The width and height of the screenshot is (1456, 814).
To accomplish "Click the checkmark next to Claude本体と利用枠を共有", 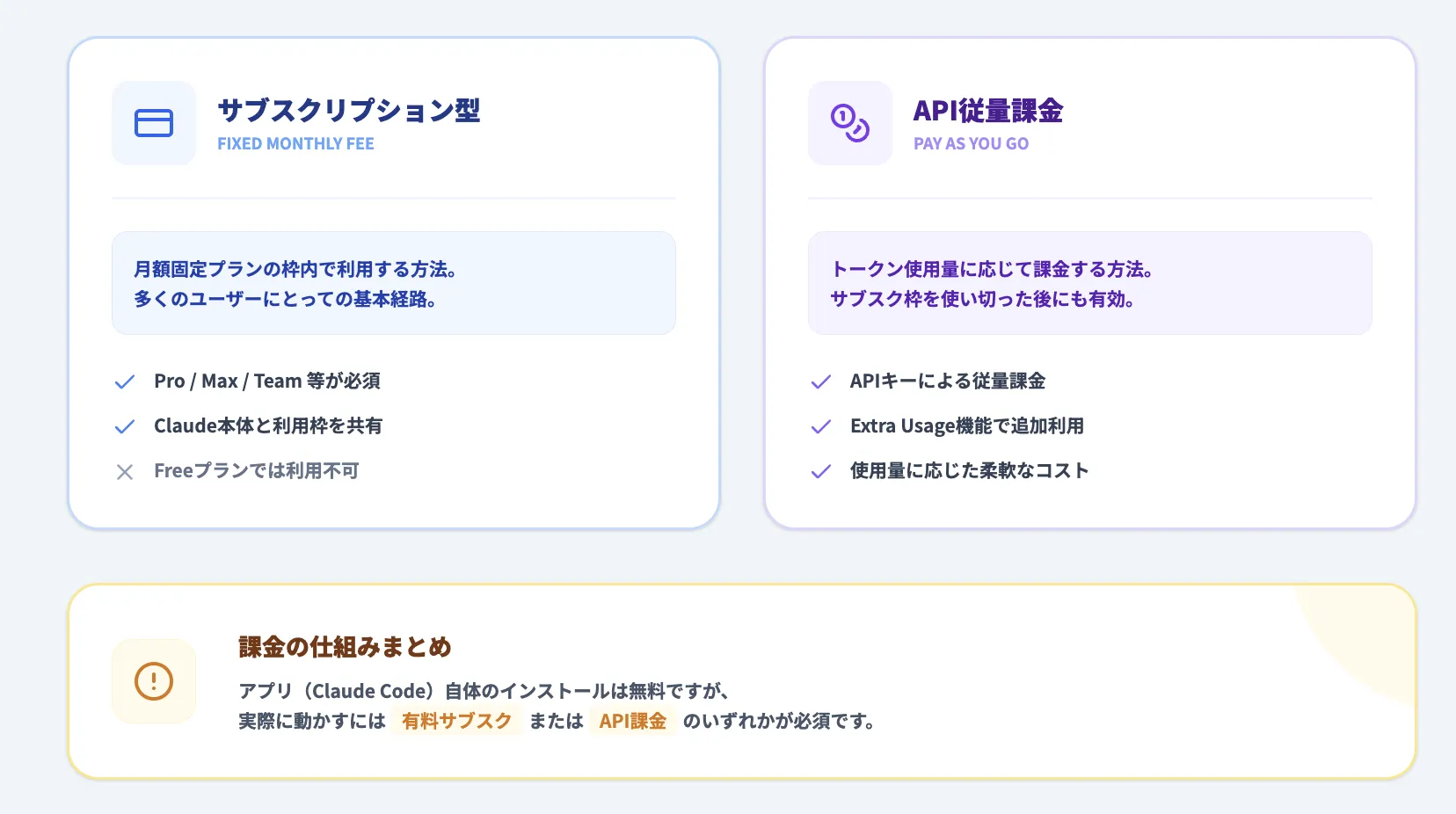I will click(124, 426).
